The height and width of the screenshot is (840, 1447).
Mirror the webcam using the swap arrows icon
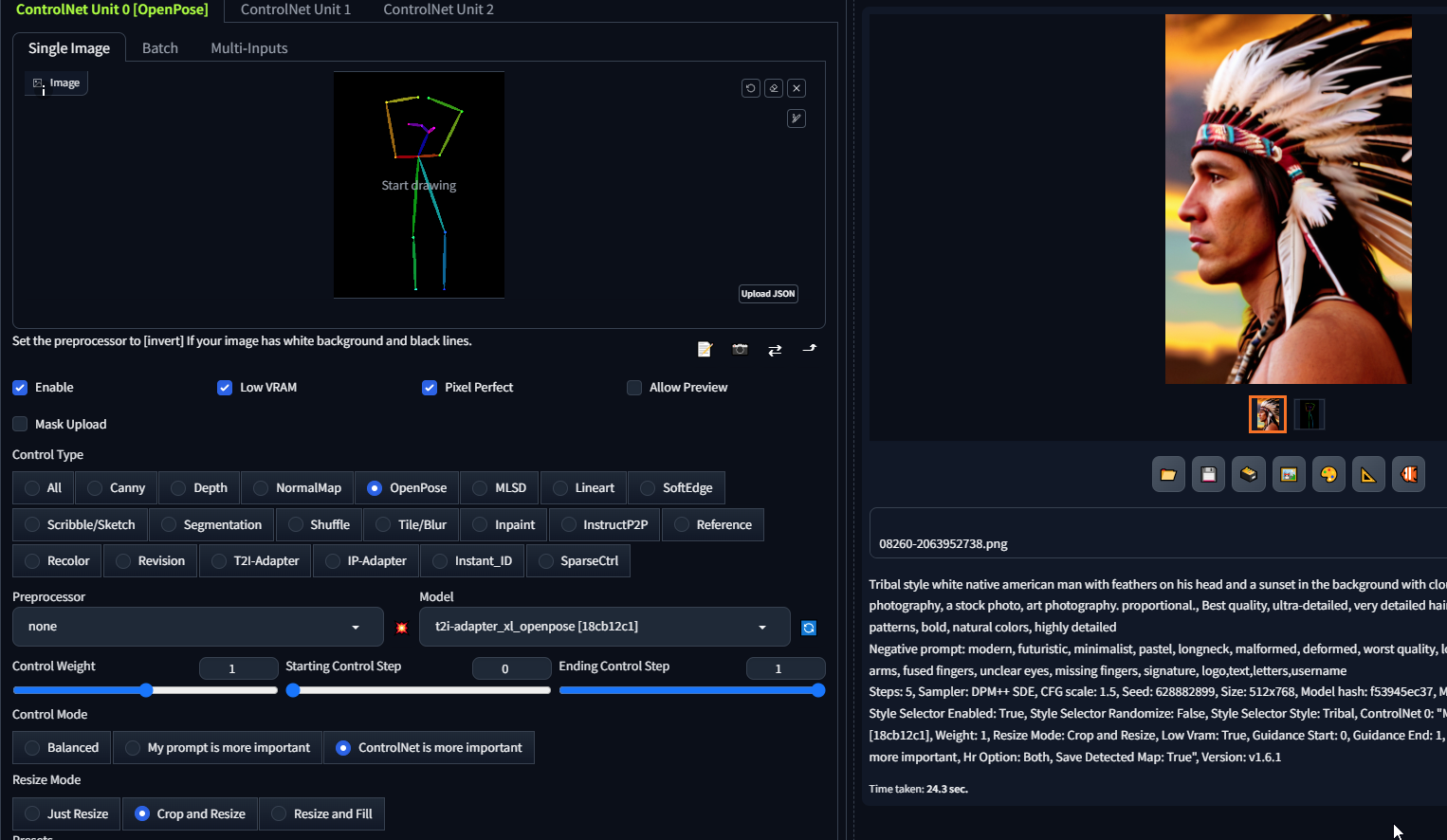(775, 349)
